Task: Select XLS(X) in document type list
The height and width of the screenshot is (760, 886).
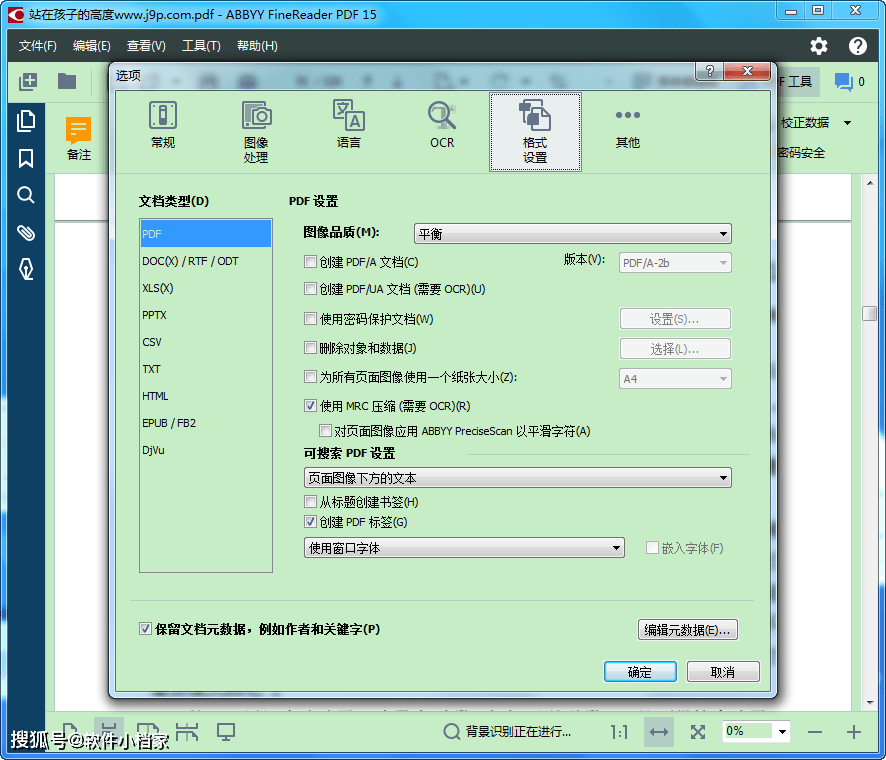Action: [x=206, y=288]
